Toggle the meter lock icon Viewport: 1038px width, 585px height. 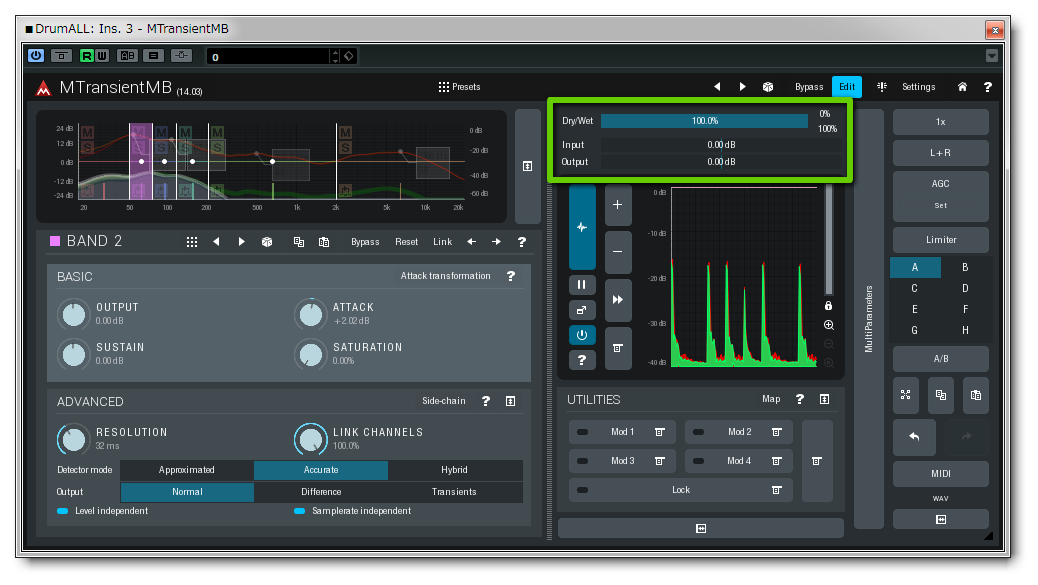[828, 306]
